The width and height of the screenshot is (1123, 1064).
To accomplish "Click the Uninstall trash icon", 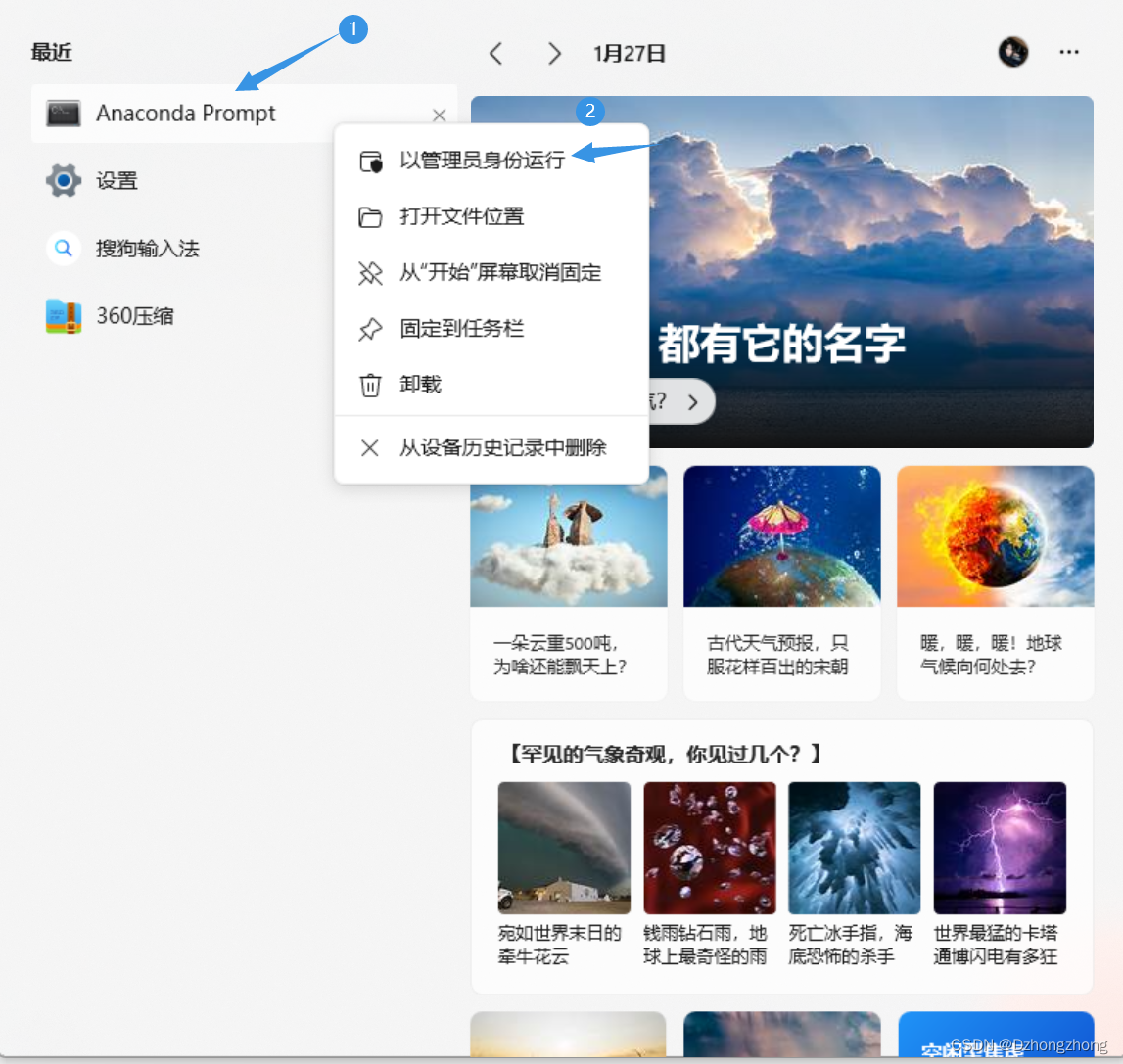I will point(370,385).
